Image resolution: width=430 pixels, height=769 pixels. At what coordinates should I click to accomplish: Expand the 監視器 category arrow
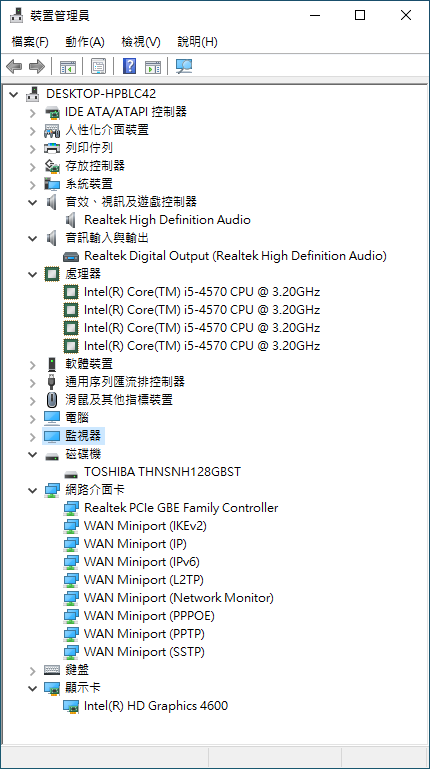[x=32, y=436]
